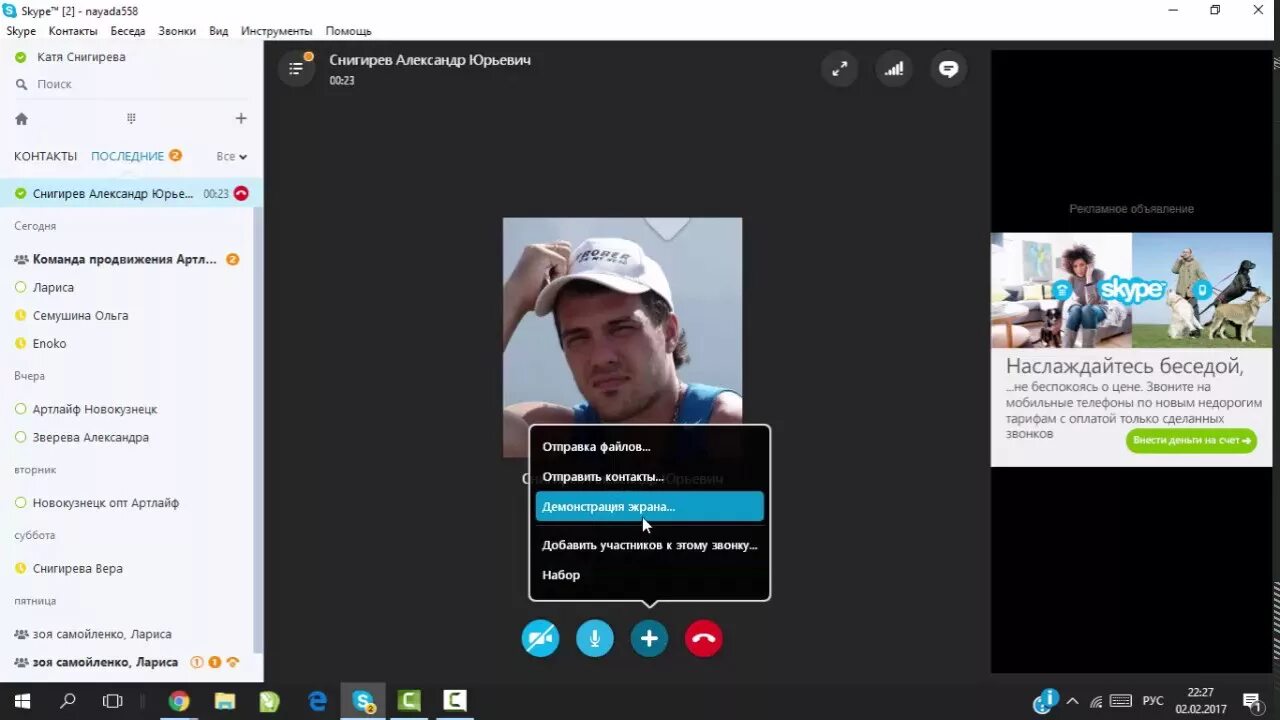
Task: Open the Инструменты menu
Action: (277, 31)
